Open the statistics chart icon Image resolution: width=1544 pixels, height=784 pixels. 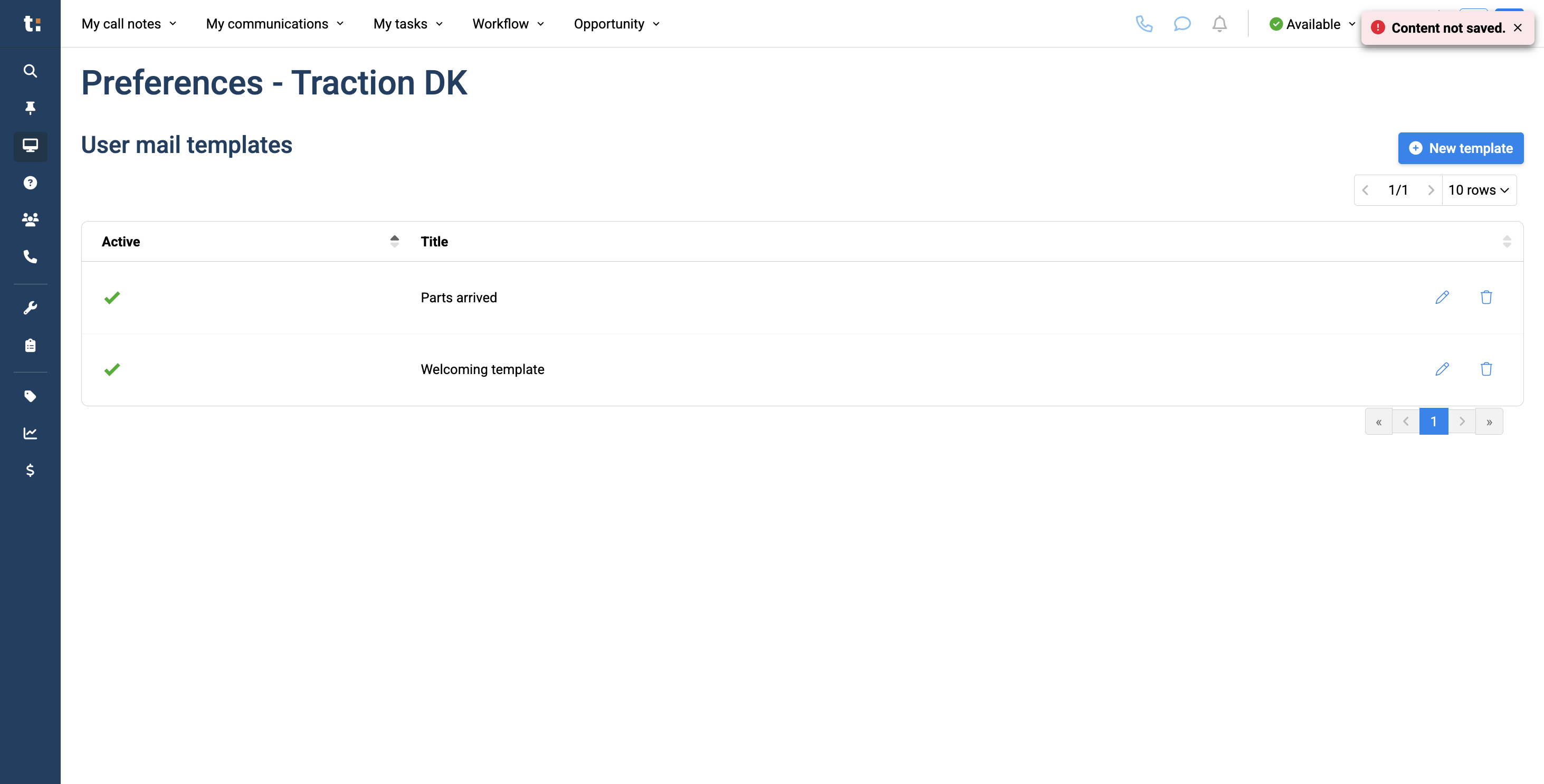(x=30, y=433)
